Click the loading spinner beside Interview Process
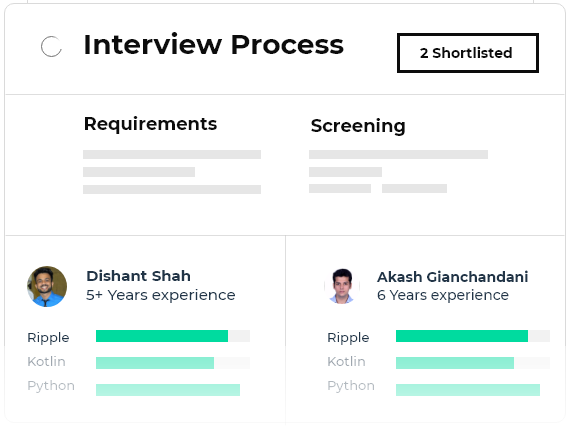The height and width of the screenshot is (441, 573). coord(51,46)
